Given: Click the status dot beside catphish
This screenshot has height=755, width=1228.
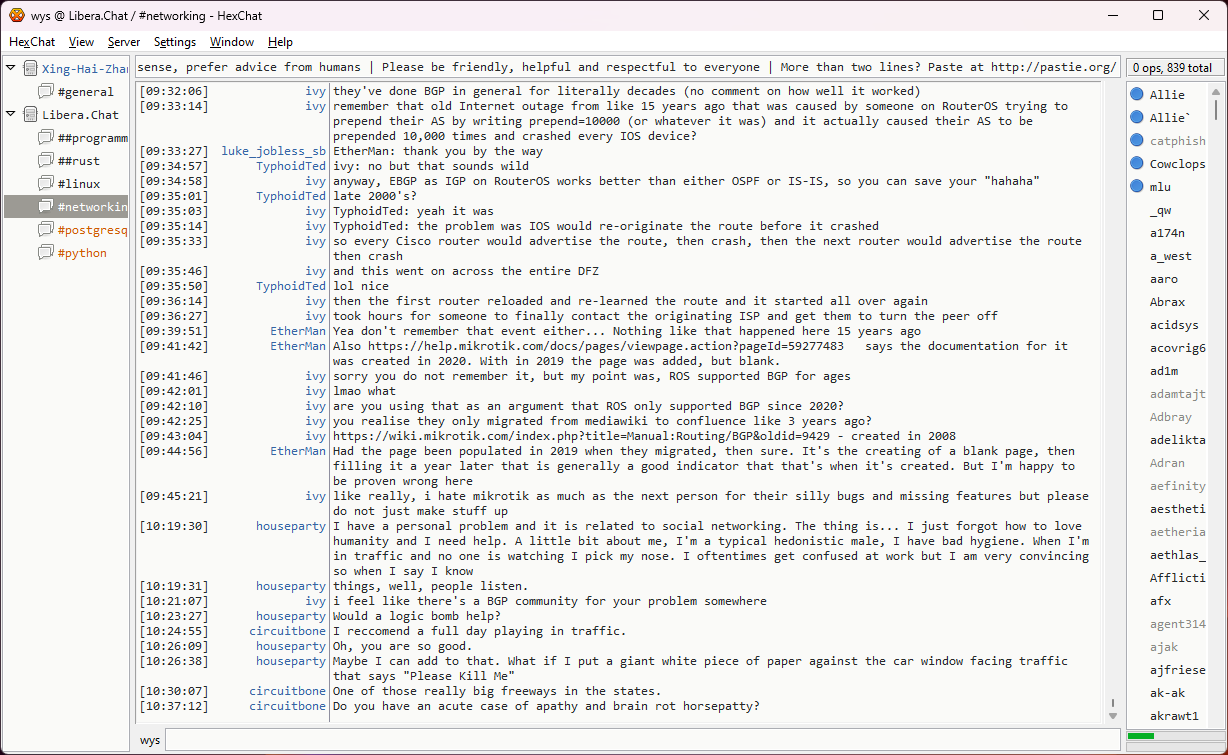Looking at the screenshot, I should (1137, 141).
